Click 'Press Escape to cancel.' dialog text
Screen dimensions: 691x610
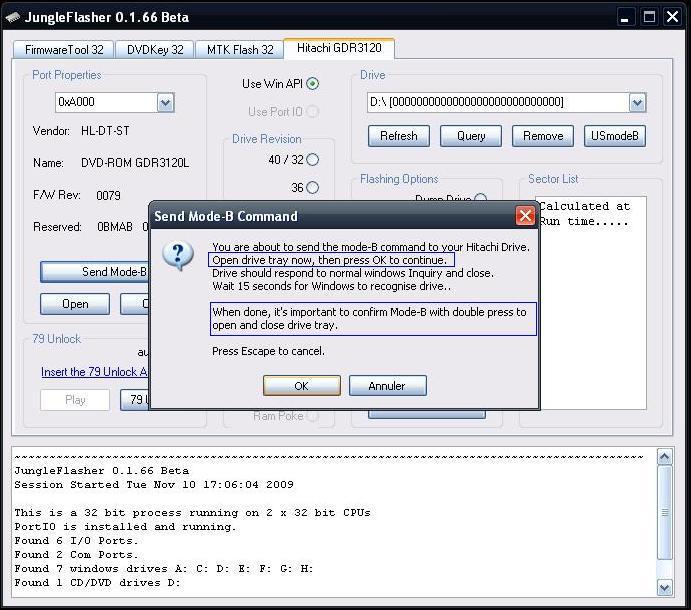268,351
